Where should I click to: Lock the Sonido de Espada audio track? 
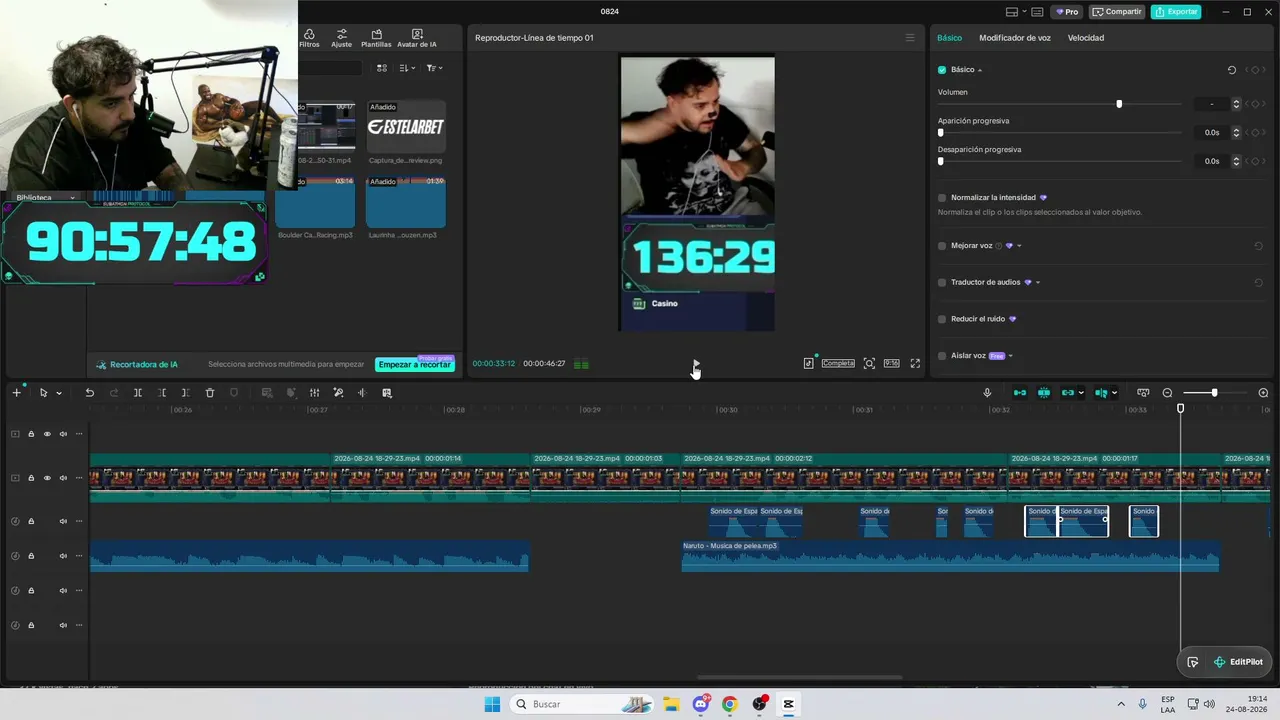point(31,521)
